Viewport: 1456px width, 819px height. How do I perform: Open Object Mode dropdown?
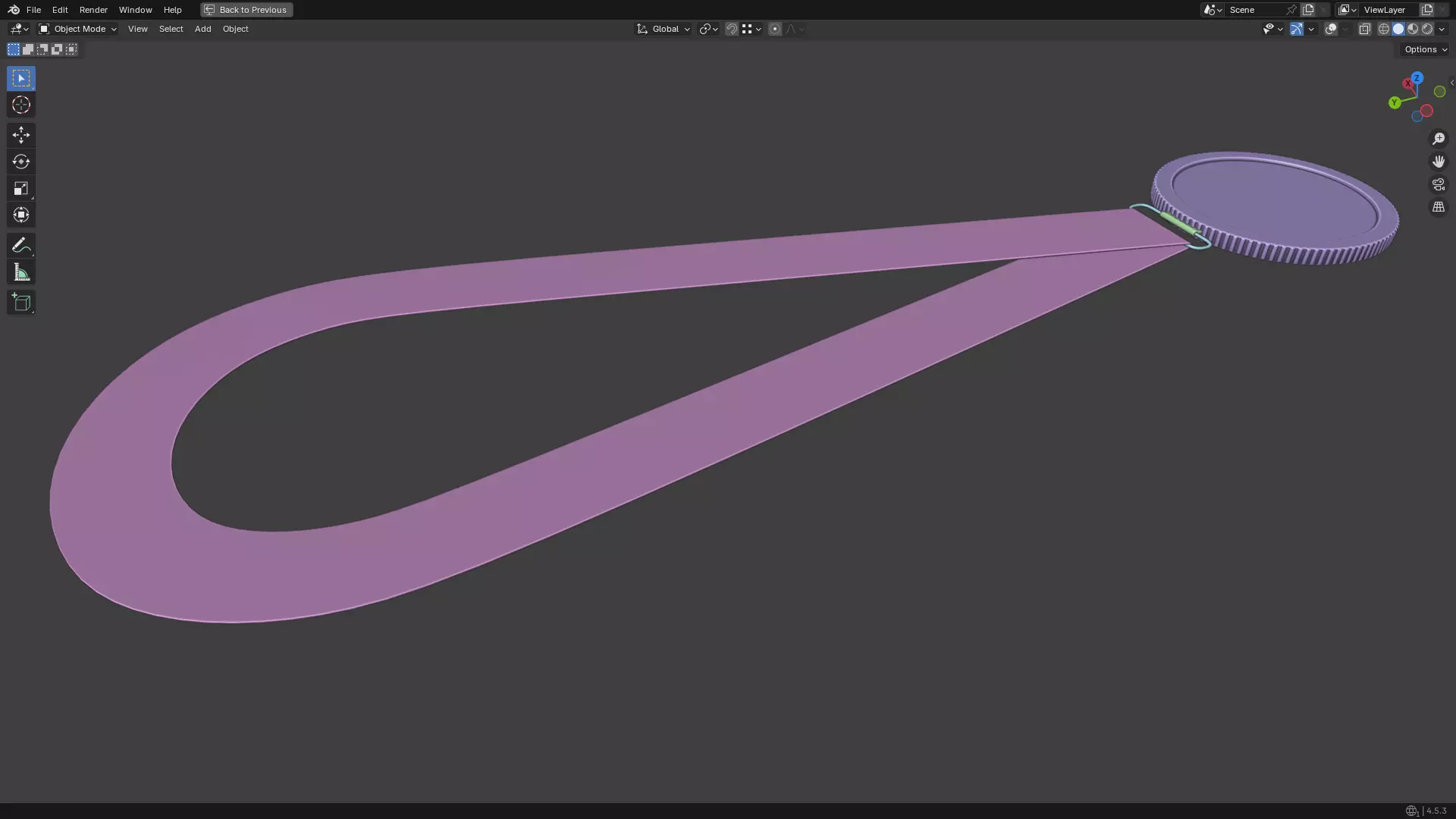[x=78, y=29]
